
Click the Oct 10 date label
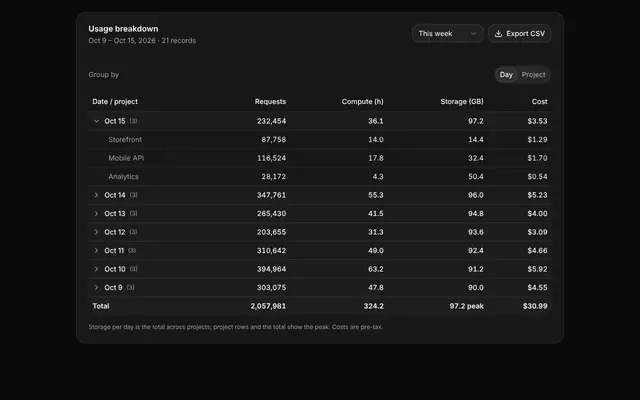click(115, 269)
